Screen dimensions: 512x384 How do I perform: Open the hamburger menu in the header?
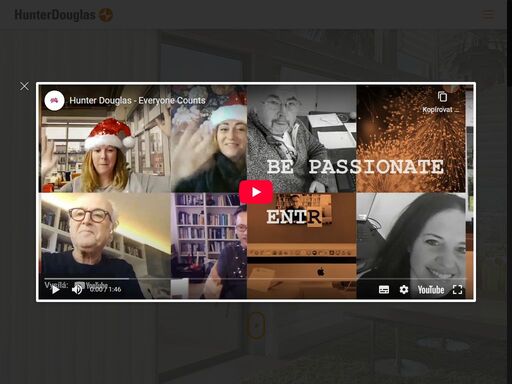click(488, 14)
